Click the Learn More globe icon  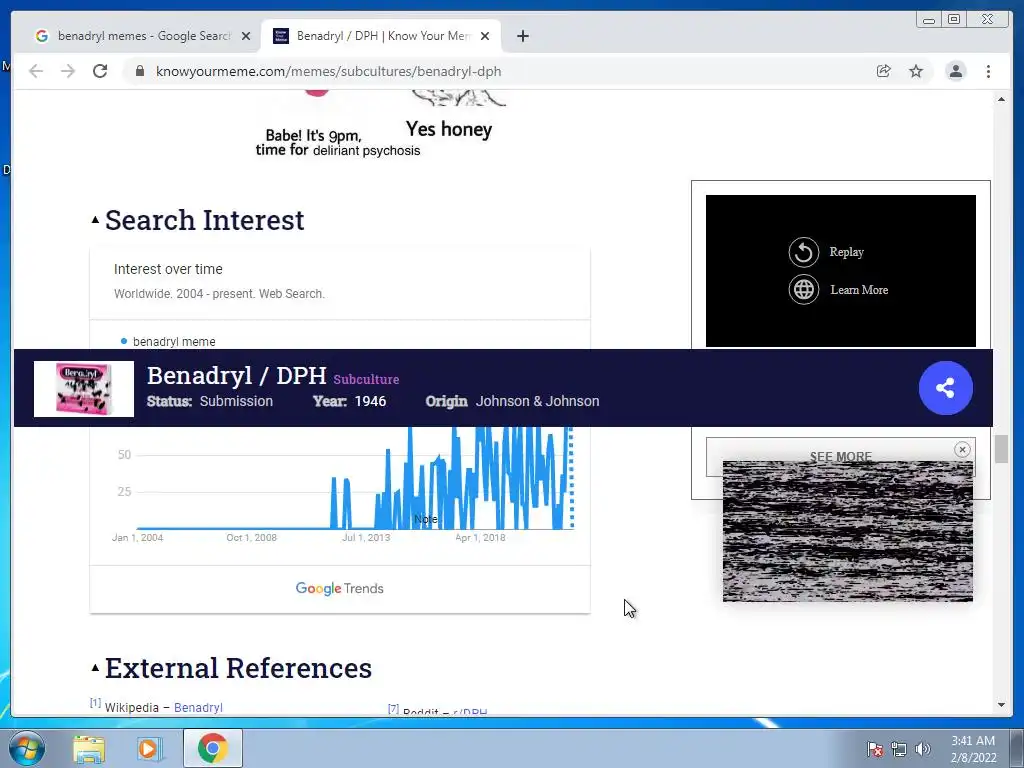[803, 290]
